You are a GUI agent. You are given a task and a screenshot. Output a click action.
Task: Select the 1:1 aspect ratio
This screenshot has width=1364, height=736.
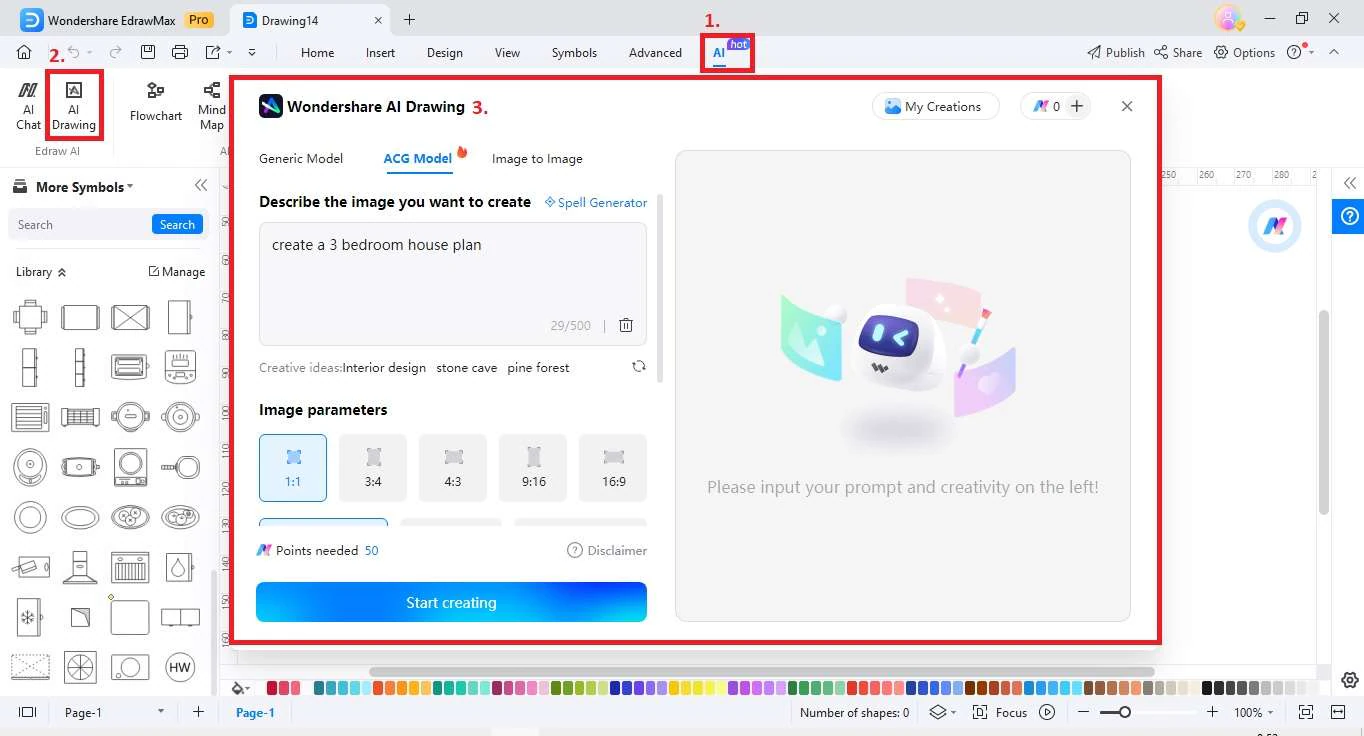click(x=293, y=468)
